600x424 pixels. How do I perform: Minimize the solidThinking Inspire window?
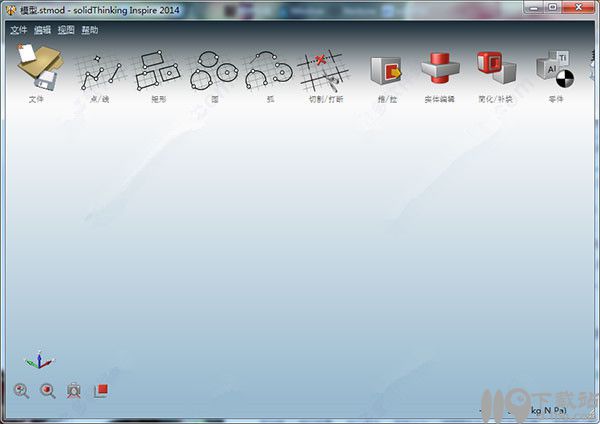pyautogui.click(x=534, y=7)
